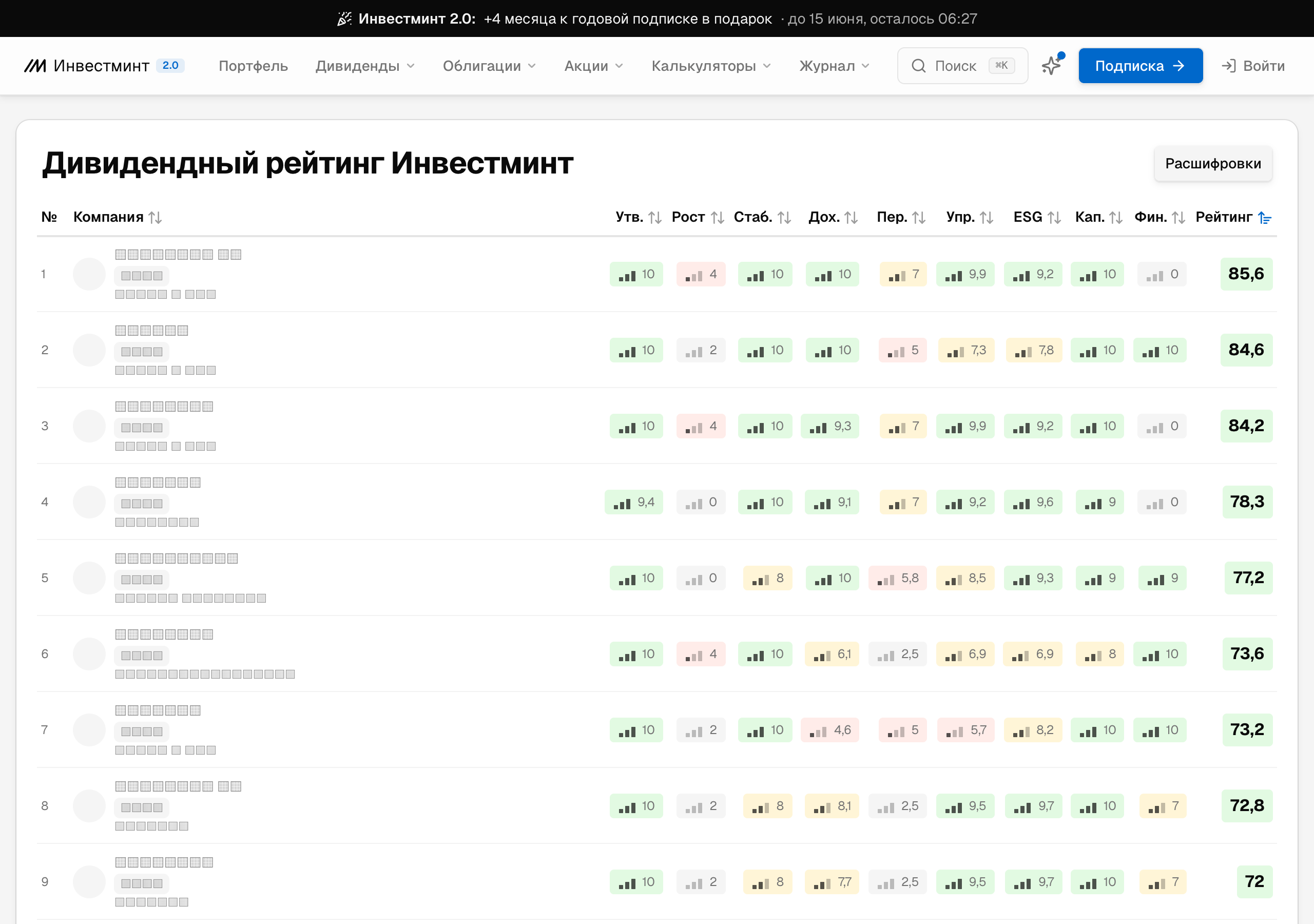Click the 72,8 rating badge
The image size is (1314, 924).
coord(1246,806)
